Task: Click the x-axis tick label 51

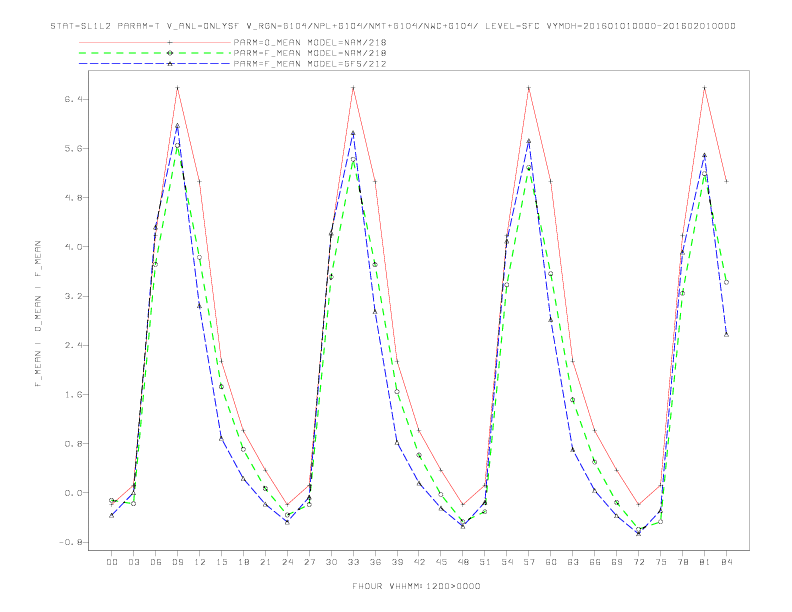Action: click(485, 562)
